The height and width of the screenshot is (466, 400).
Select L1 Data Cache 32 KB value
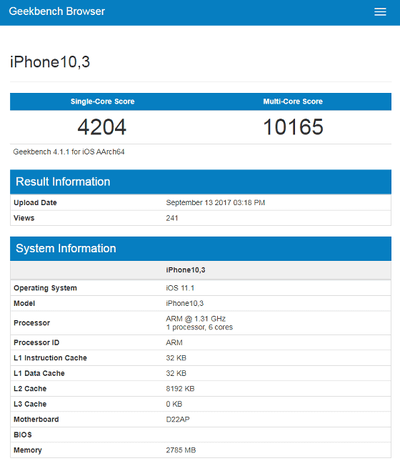pyautogui.click(x=176, y=373)
